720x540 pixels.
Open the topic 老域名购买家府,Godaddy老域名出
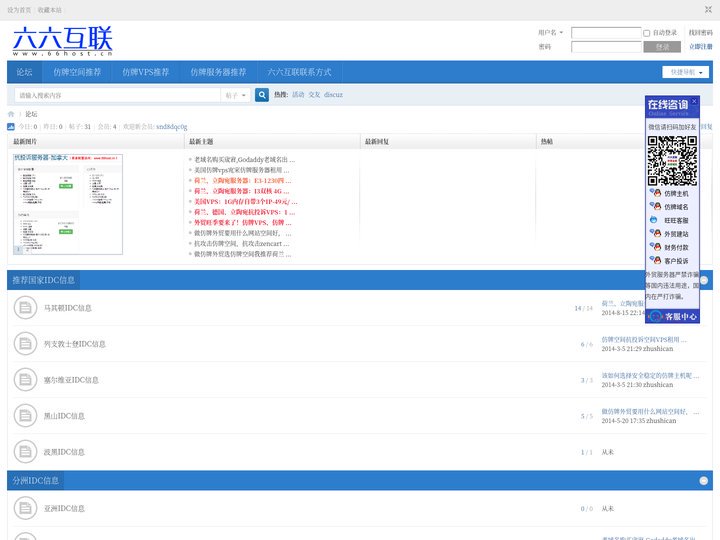click(244, 159)
